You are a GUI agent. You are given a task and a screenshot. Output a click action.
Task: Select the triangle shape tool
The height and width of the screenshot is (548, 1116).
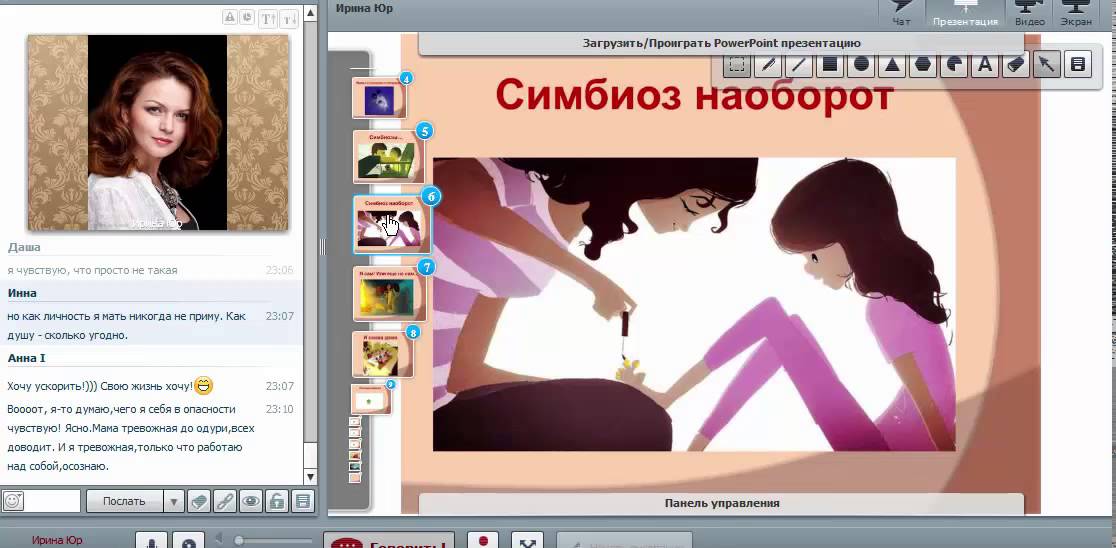click(x=892, y=65)
